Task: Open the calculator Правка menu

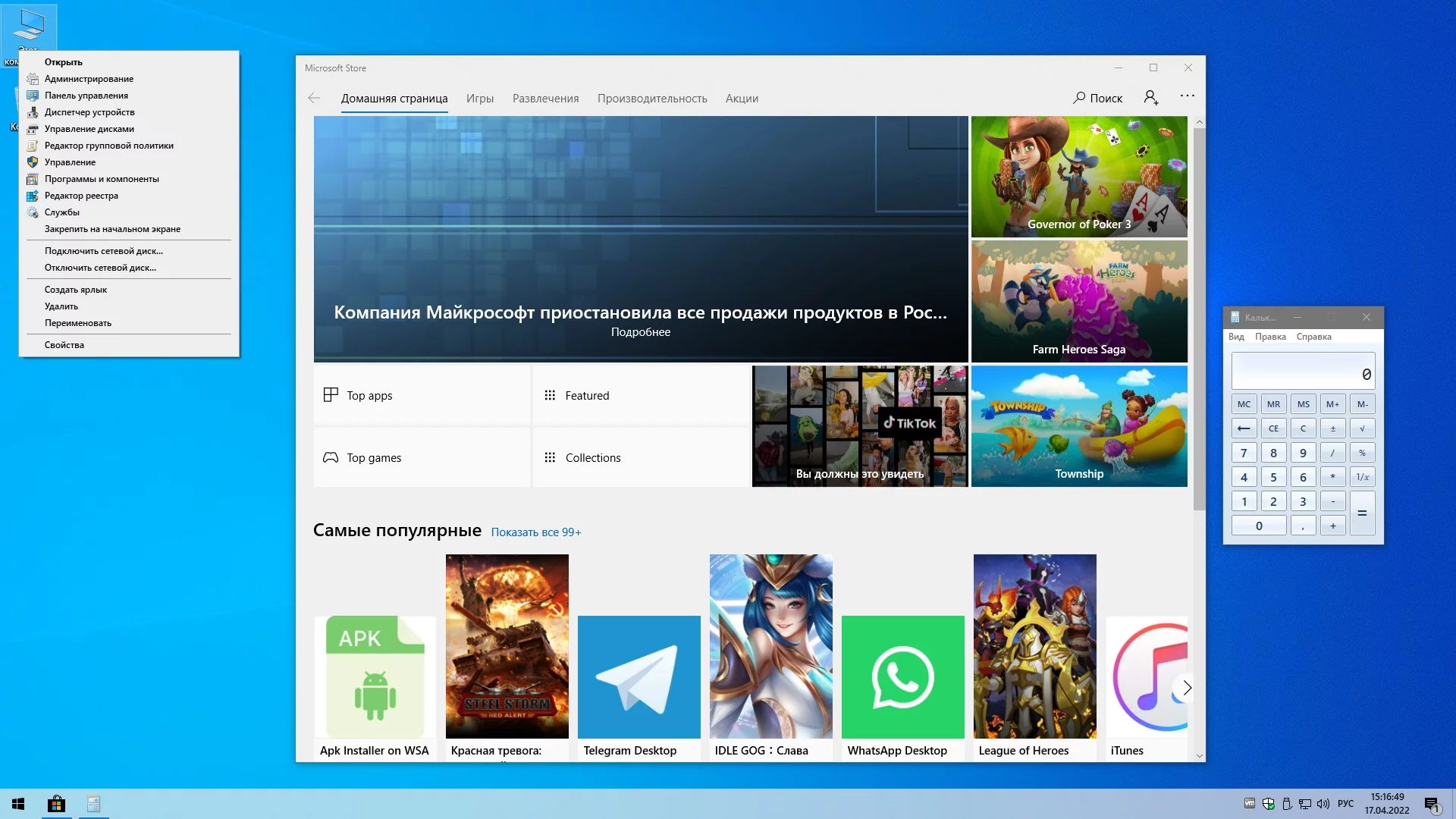Action: tap(1270, 337)
